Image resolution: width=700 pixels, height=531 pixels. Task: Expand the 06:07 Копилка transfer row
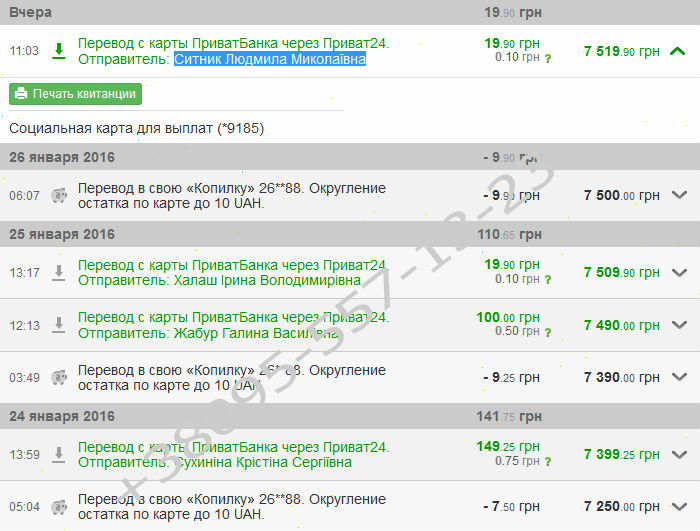coord(679,195)
